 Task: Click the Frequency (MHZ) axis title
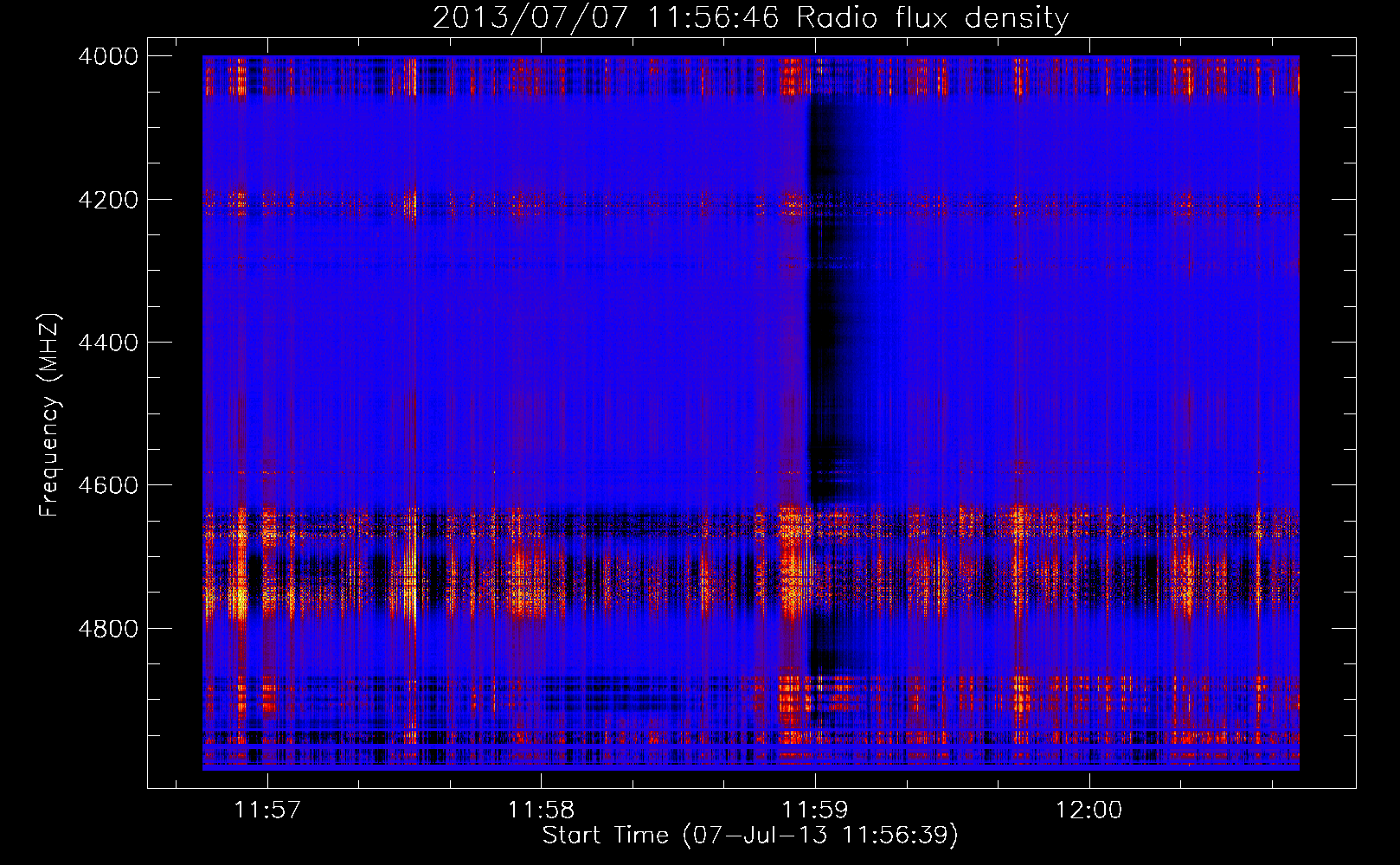pyautogui.click(x=49, y=415)
